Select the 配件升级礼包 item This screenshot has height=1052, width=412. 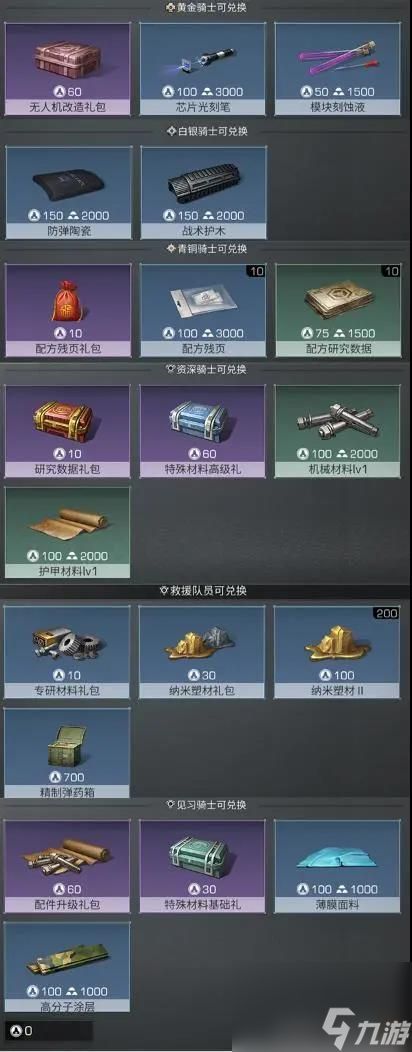[x=68, y=866]
